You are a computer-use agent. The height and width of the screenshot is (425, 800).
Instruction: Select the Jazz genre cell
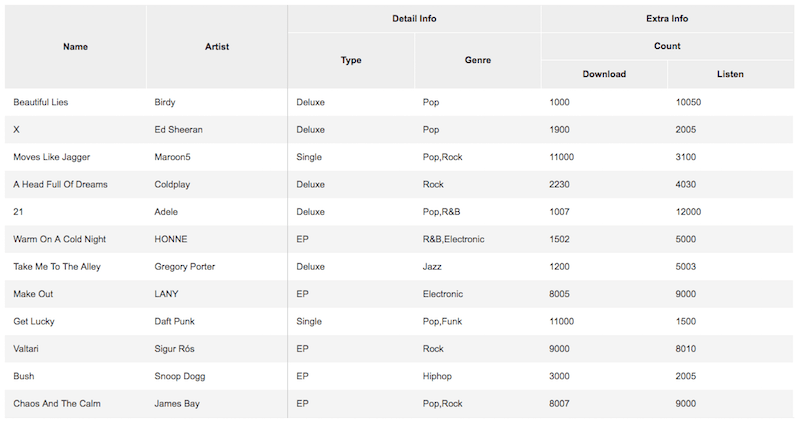click(434, 267)
